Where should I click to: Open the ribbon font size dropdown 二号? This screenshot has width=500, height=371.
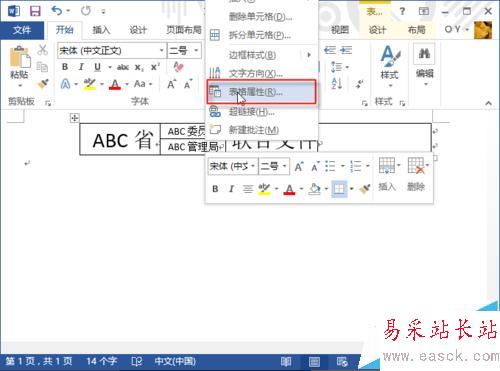(x=184, y=51)
